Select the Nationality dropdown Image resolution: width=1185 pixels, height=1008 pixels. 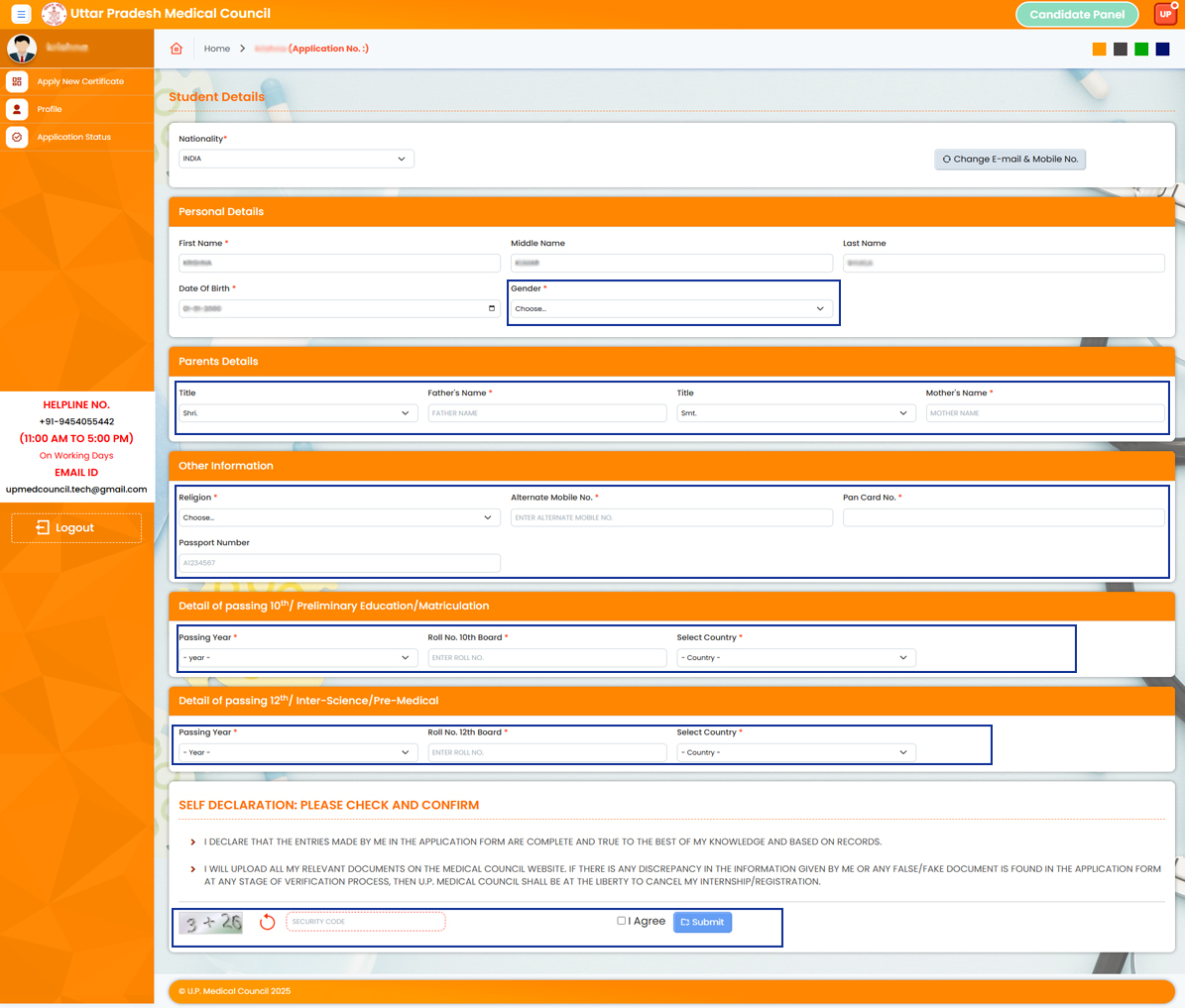click(x=296, y=159)
